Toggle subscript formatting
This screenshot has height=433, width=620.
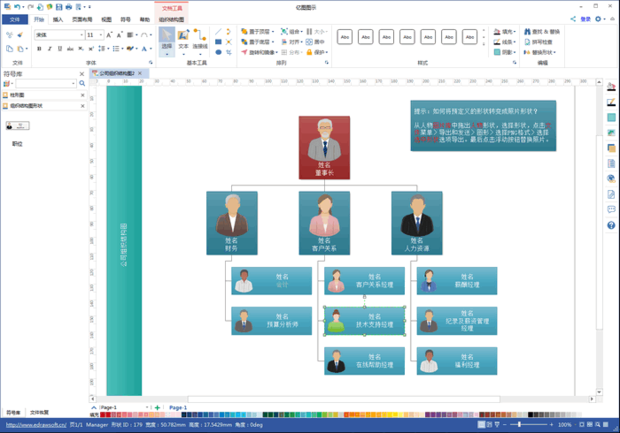81,49
